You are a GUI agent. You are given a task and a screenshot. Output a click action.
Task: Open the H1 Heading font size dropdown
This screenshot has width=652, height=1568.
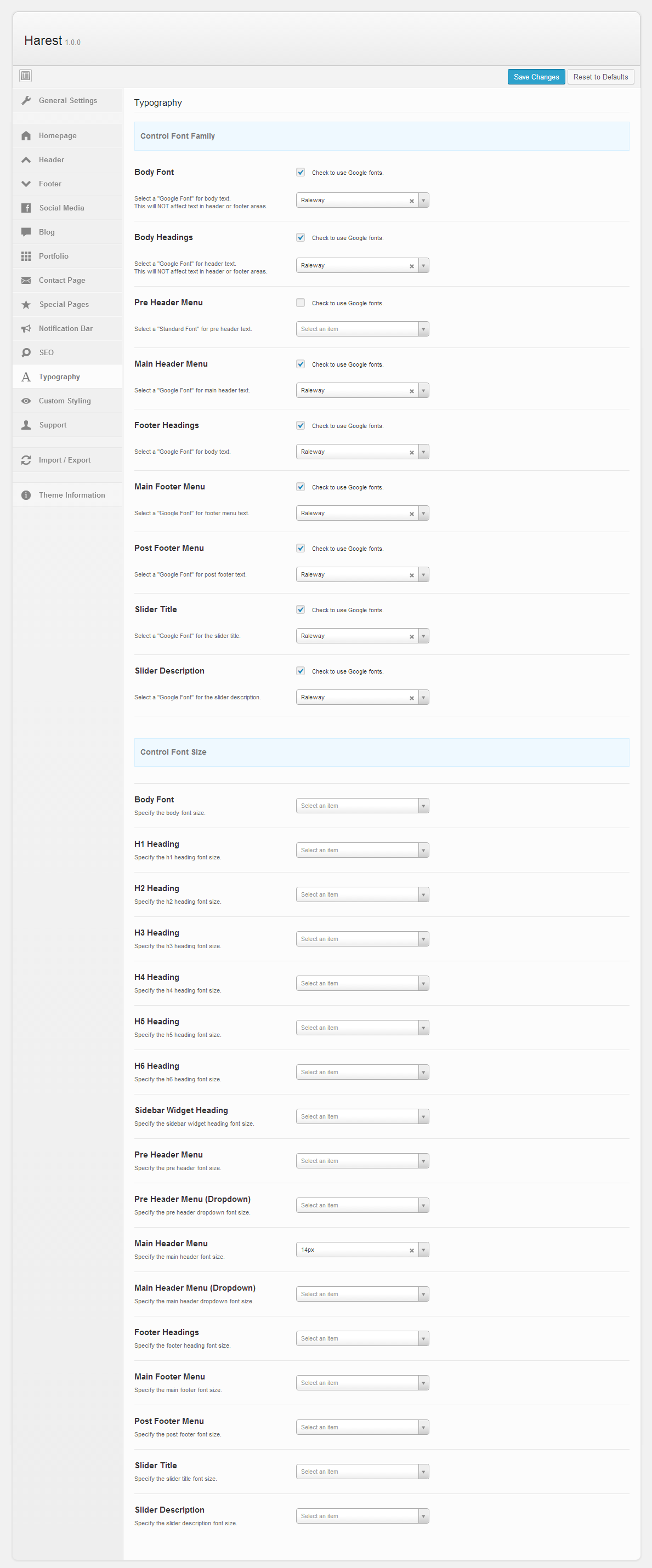coord(362,851)
